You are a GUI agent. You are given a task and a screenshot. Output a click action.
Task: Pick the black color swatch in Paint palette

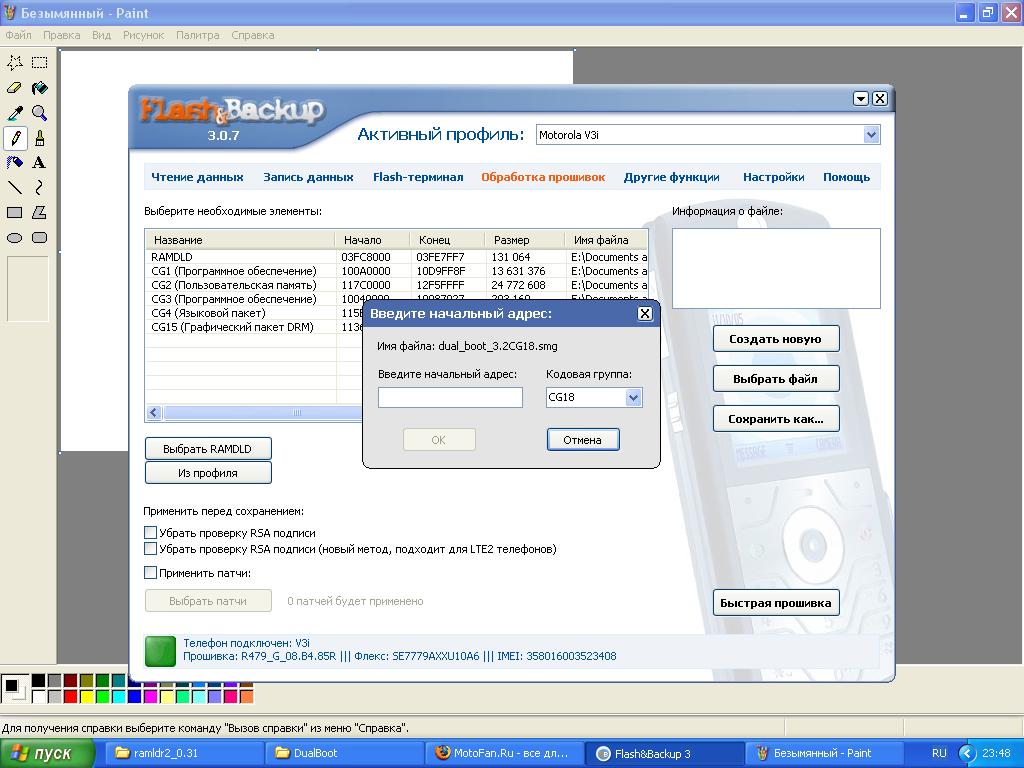[39, 681]
